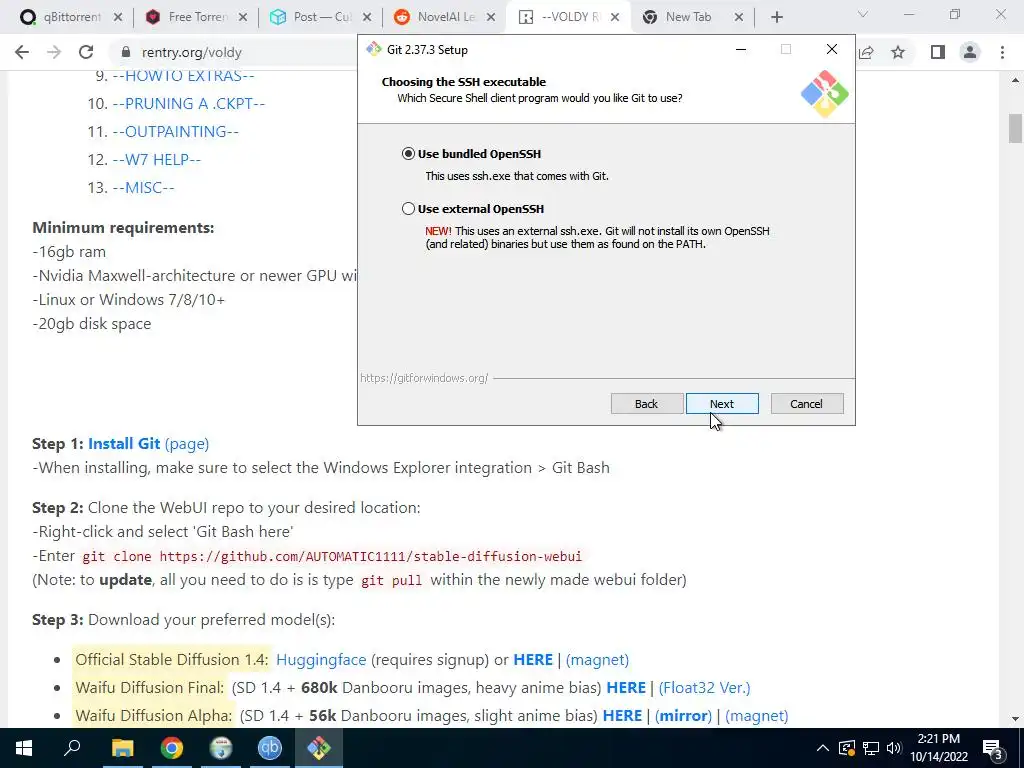
Task: Show hidden system tray icons
Action: click(x=823, y=748)
